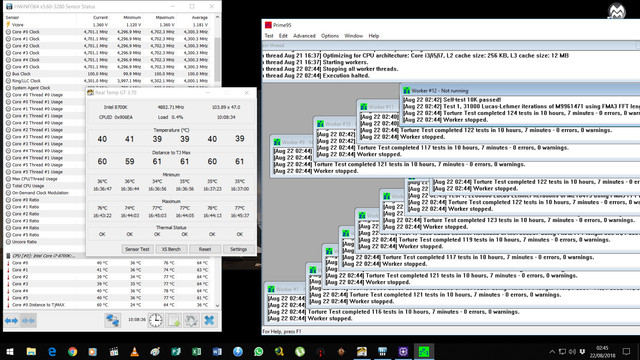This screenshot has width=640, height=360.
Task: Click the Worker #10 window icon
Action: (320, 124)
